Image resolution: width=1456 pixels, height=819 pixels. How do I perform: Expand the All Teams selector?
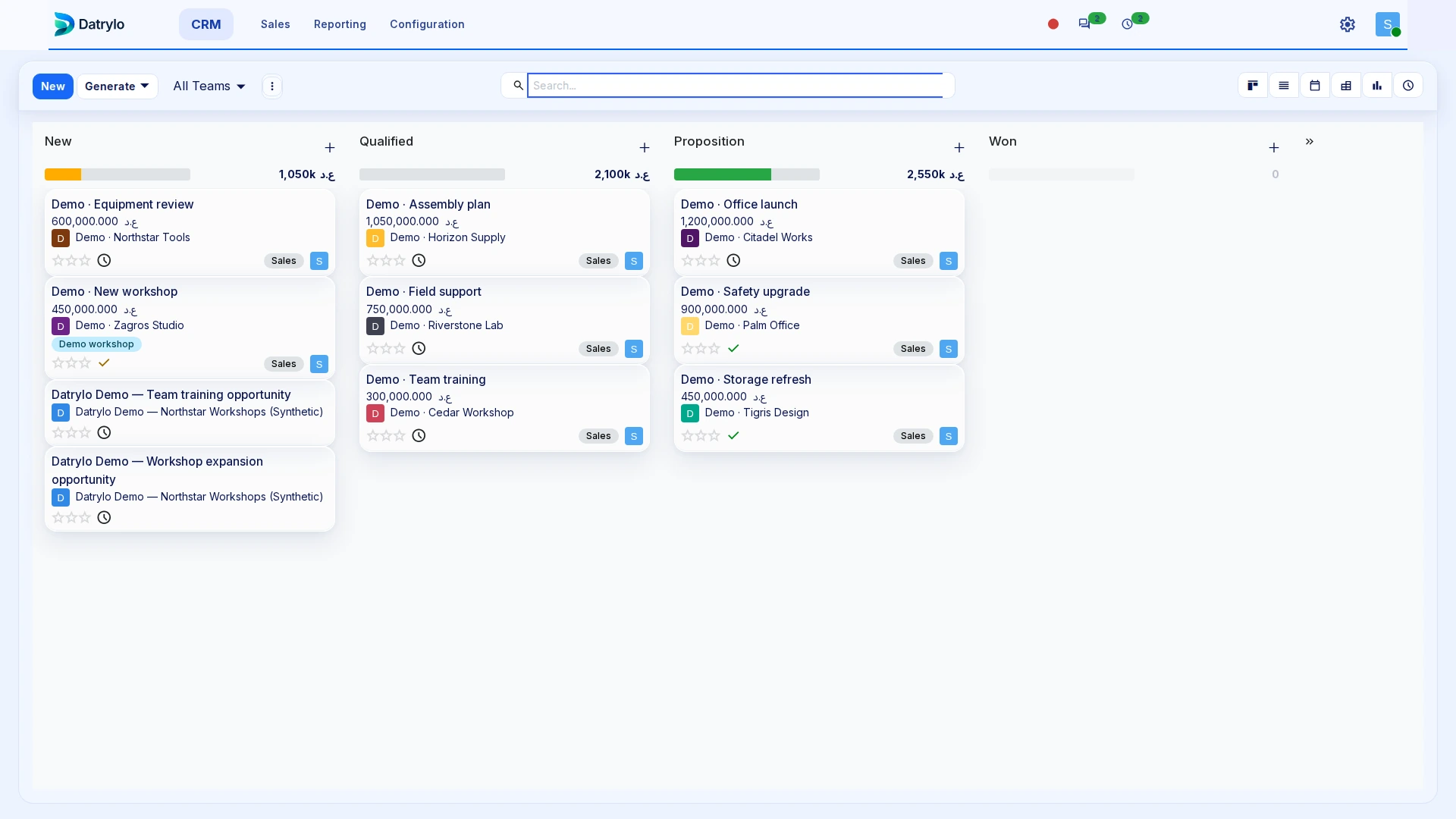[x=209, y=86]
